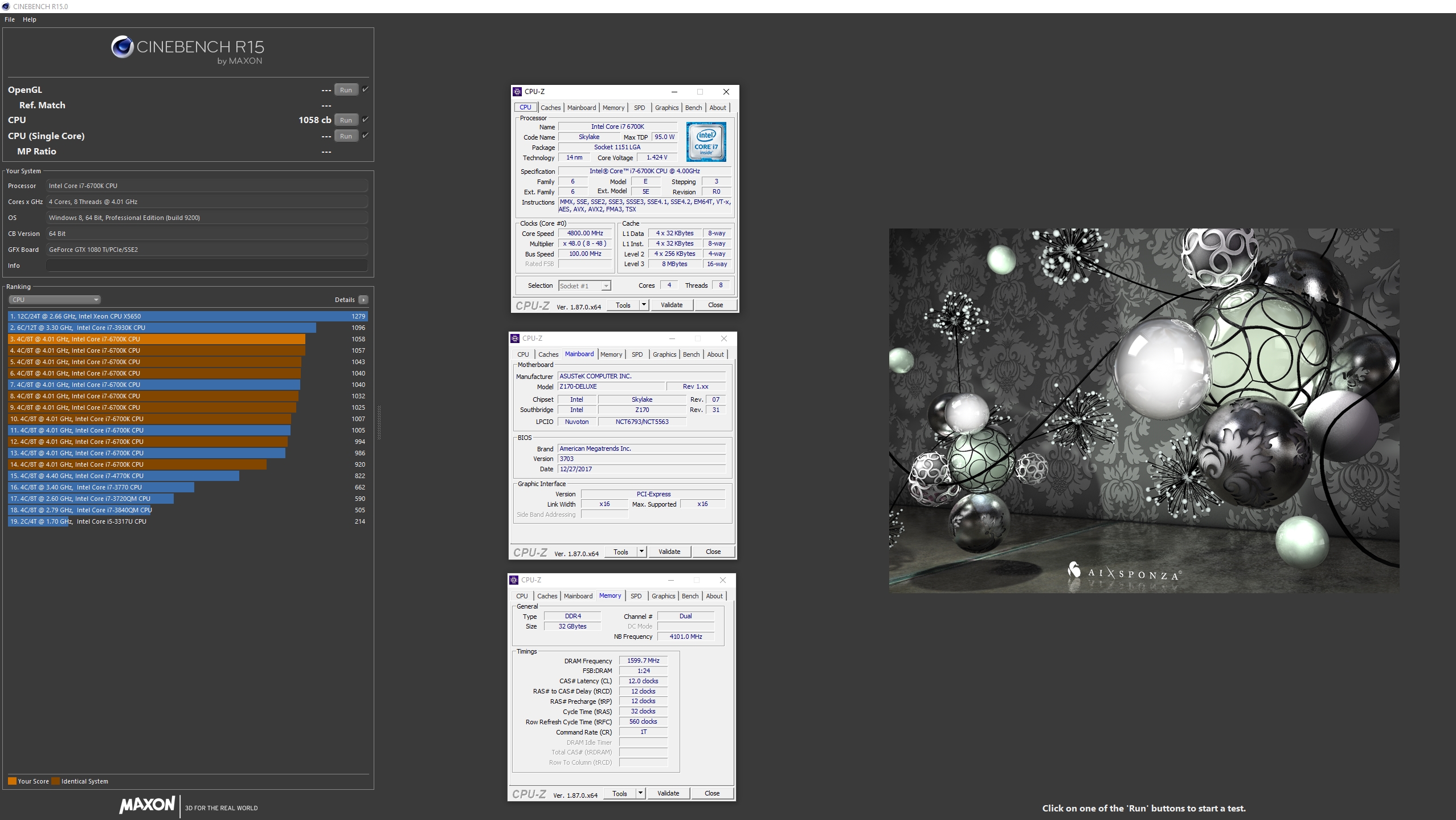The width and height of the screenshot is (1456, 820).
Task: Click the Cinebench title bar icon
Action: [6, 6]
